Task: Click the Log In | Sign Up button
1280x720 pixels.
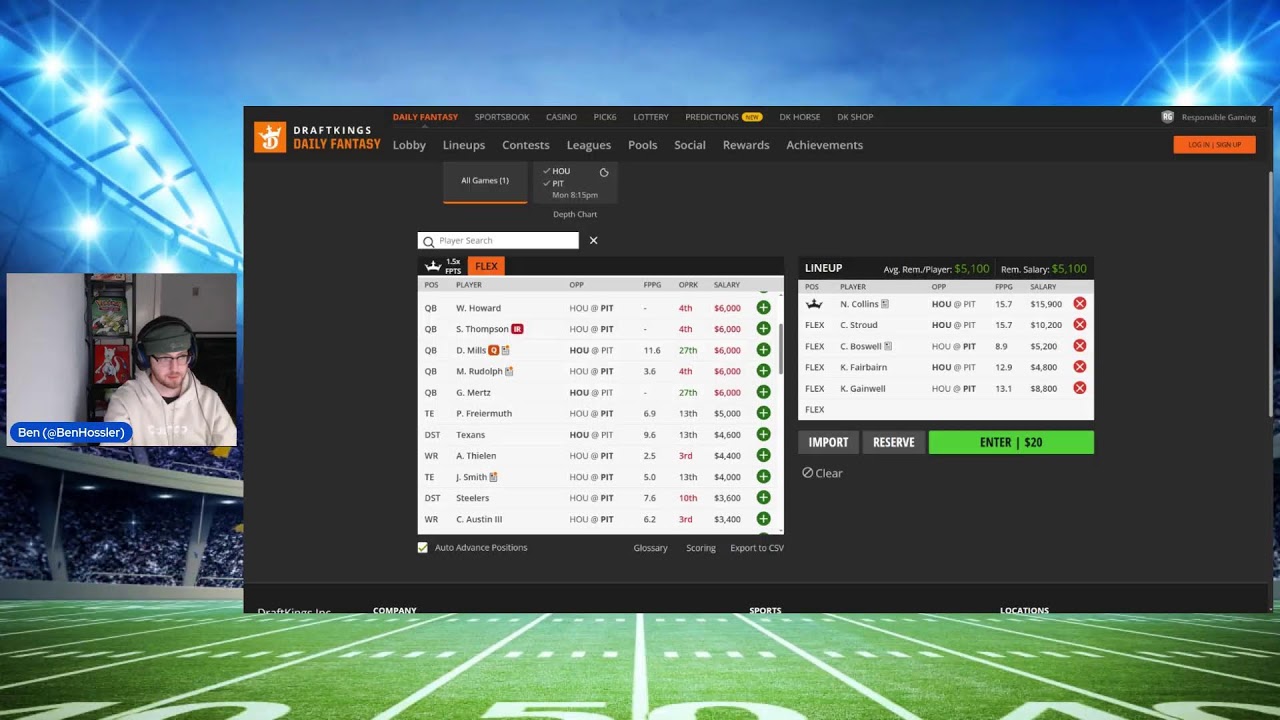Action: pyautogui.click(x=1214, y=145)
